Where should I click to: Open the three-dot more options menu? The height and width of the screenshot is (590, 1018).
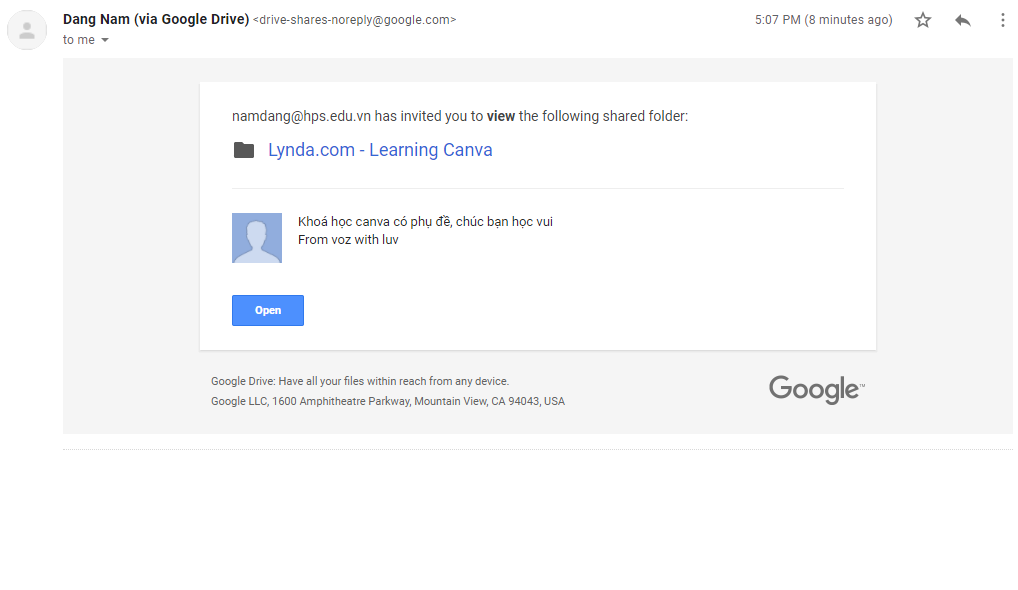coord(1002,20)
